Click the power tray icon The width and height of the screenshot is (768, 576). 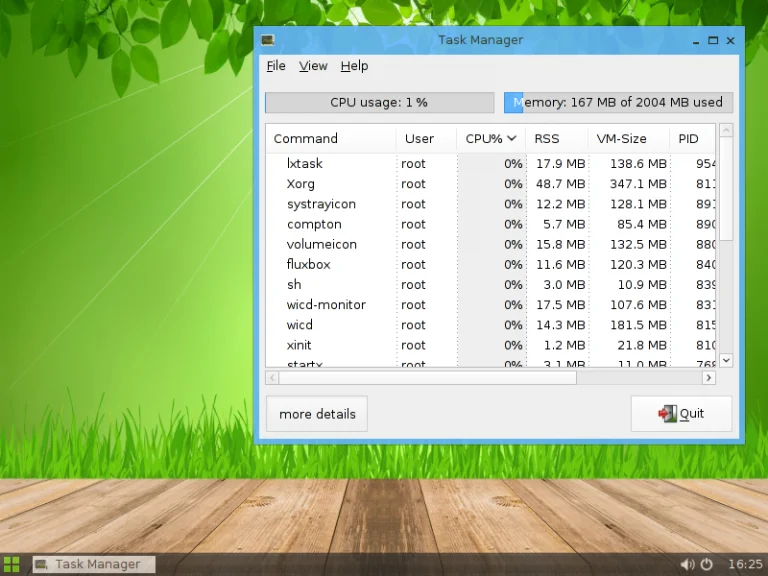pos(707,564)
